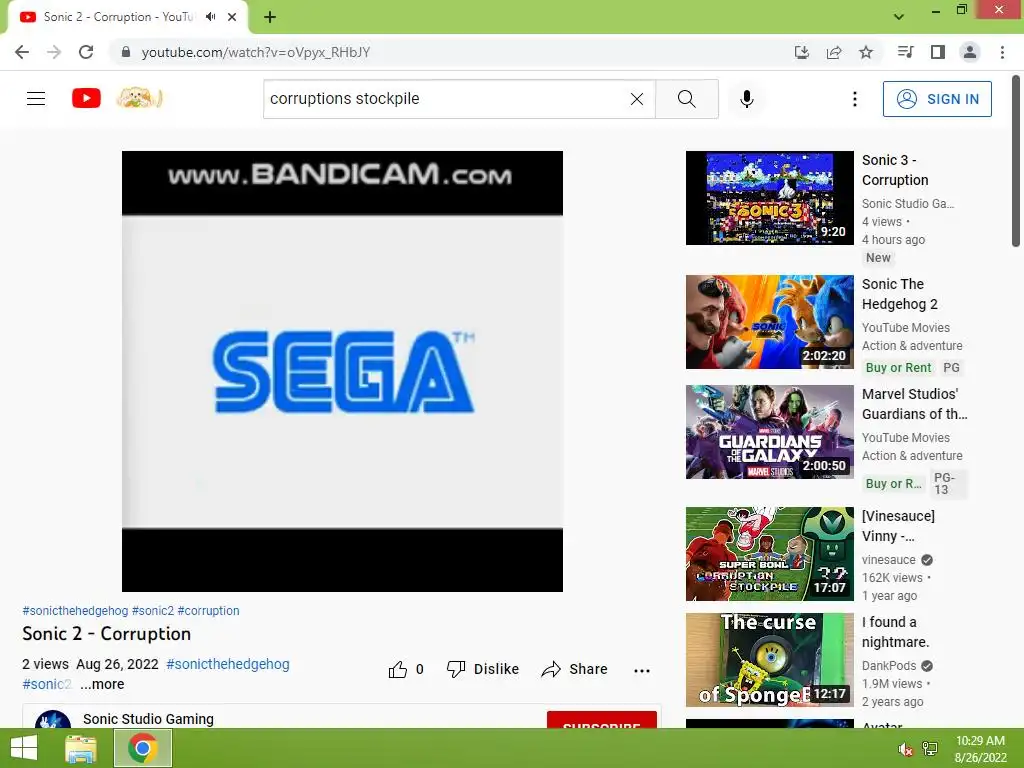Open Sonic 3 - Corruption thumbnail

click(x=769, y=198)
